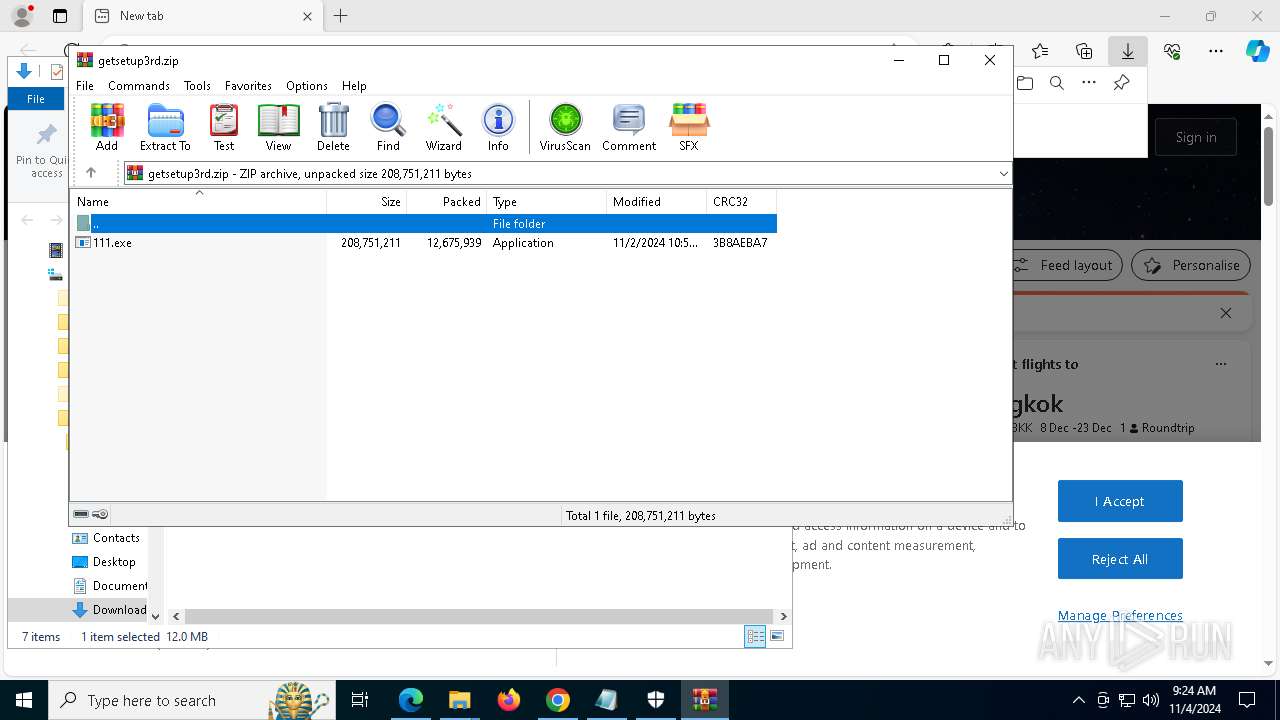Open Edge favorites star icon
Image resolution: width=1280 pixels, height=720 pixels.
point(1040,51)
